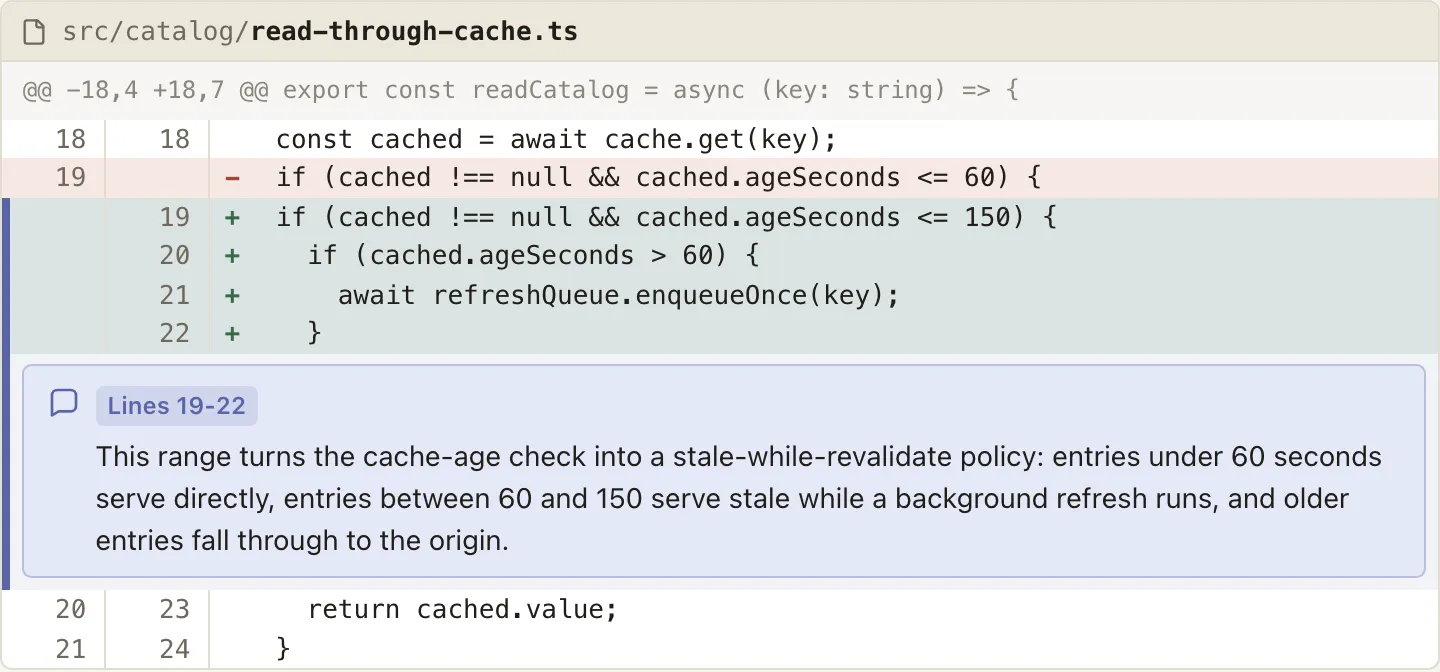1440x672 pixels.
Task: Click the added line with ageSeconds <= 150
Action: coord(667,217)
